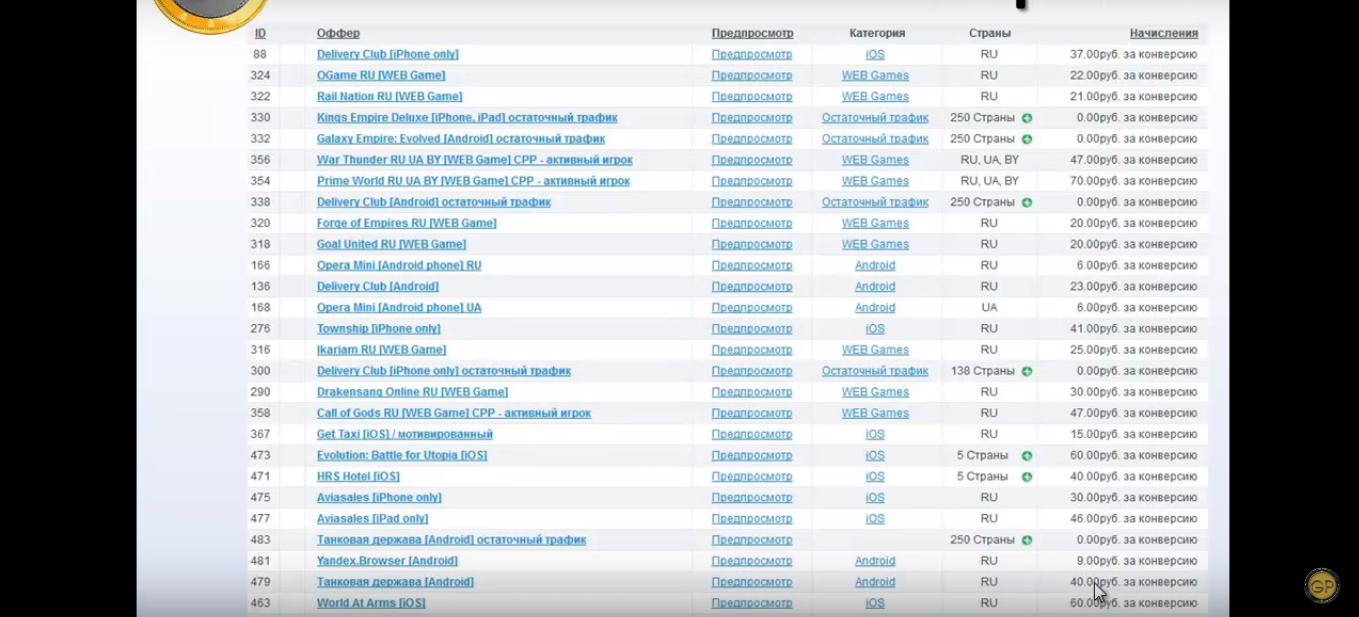Select 70.00руб. за конверсию payout cell
The image size is (1359, 617).
[1133, 181]
